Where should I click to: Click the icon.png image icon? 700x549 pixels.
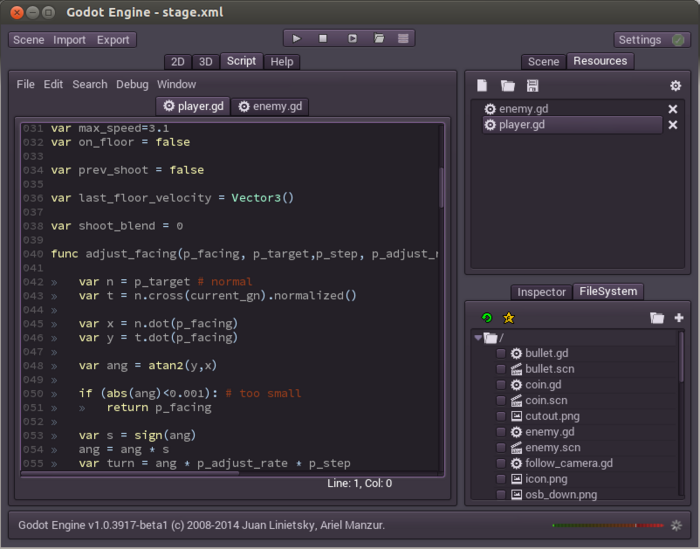pos(516,479)
